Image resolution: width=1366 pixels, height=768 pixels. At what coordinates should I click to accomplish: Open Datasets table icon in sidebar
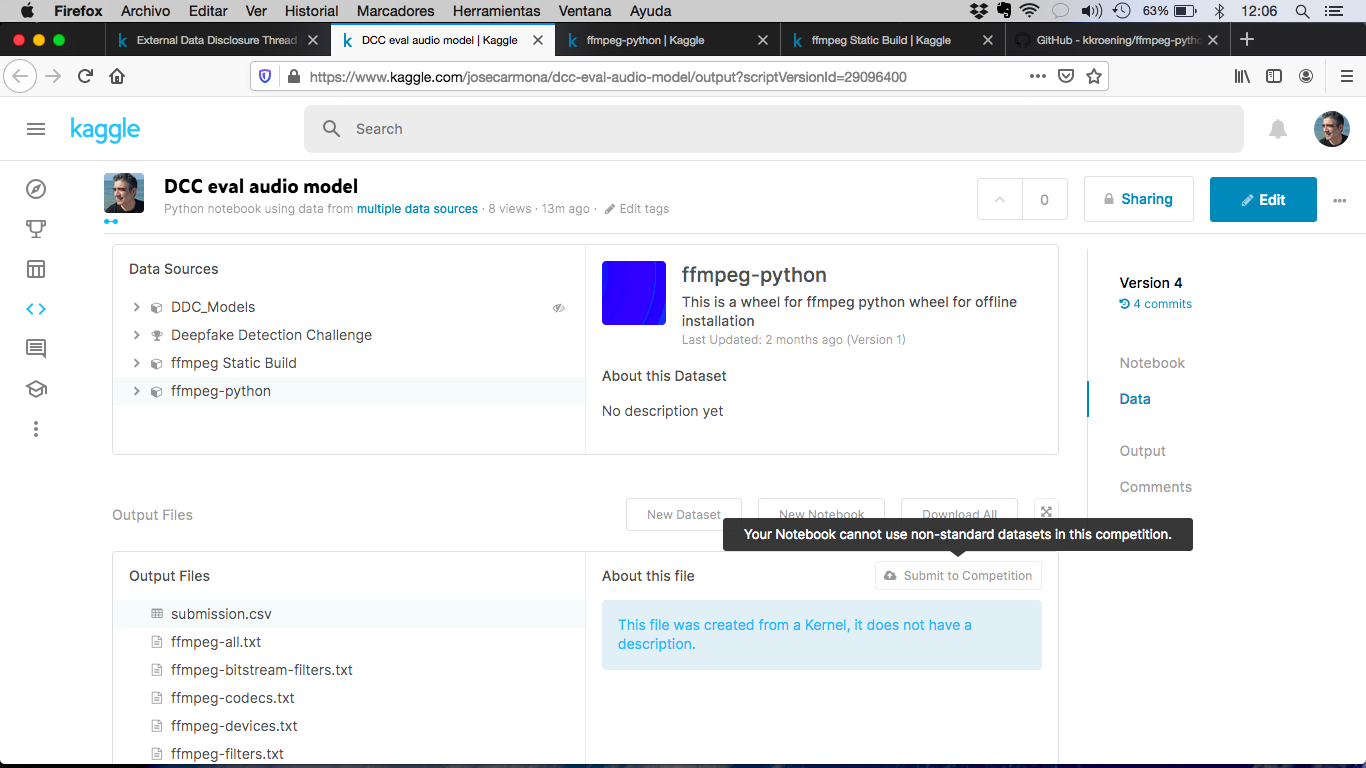click(36, 269)
